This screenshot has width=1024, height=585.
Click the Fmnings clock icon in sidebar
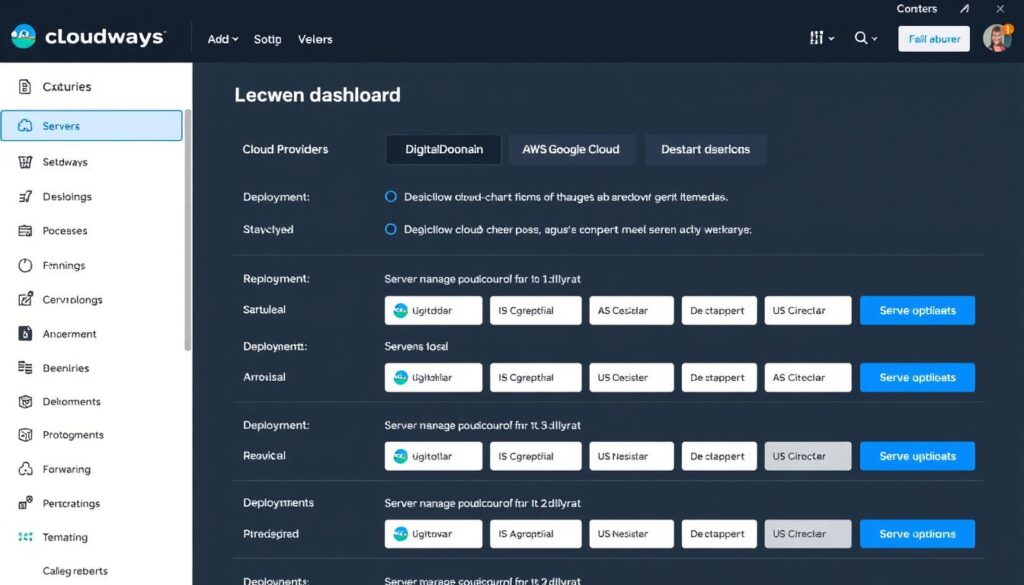point(25,266)
